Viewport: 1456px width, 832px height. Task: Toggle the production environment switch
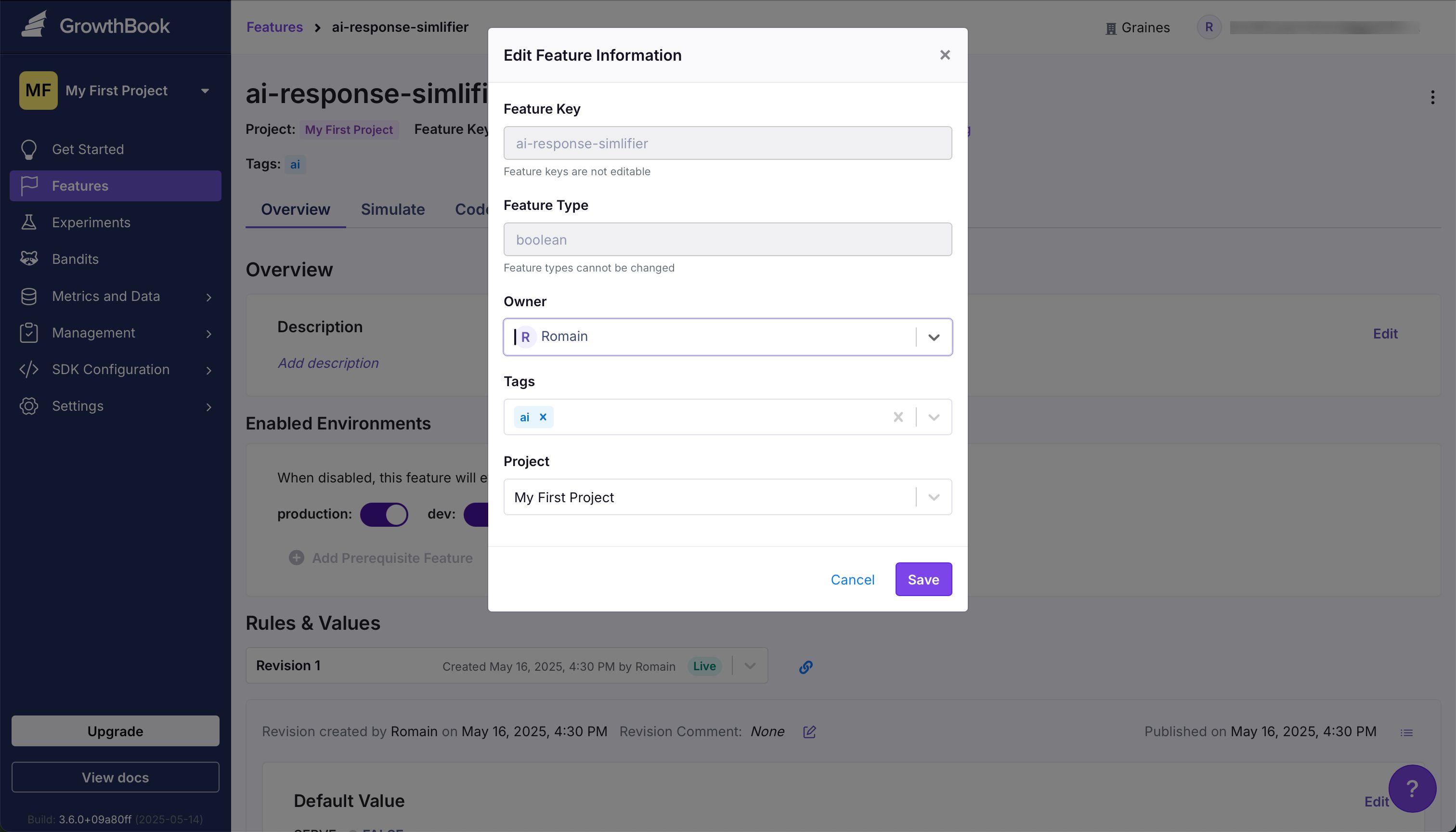click(x=384, y=514)
